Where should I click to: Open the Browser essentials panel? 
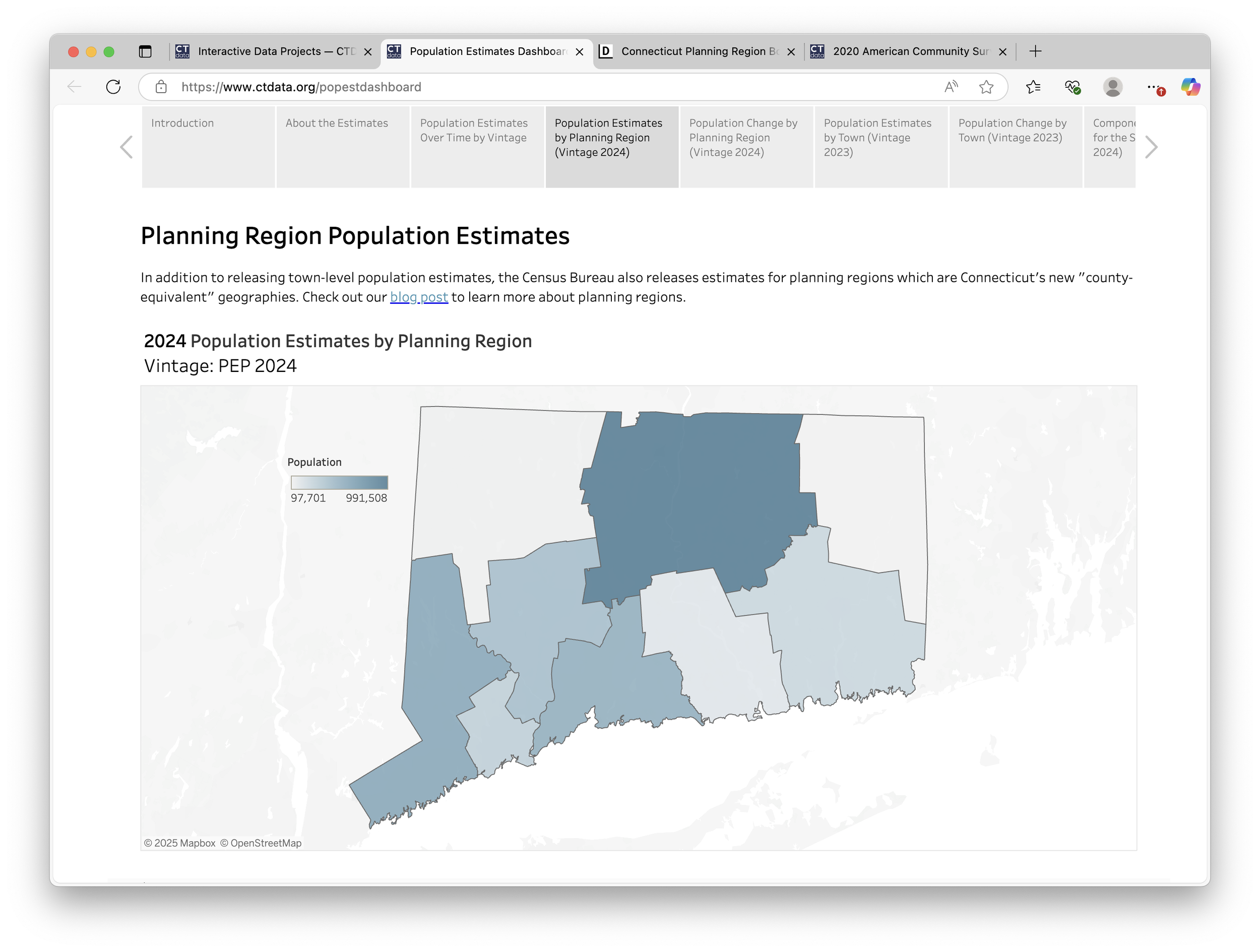[1072, 87]
